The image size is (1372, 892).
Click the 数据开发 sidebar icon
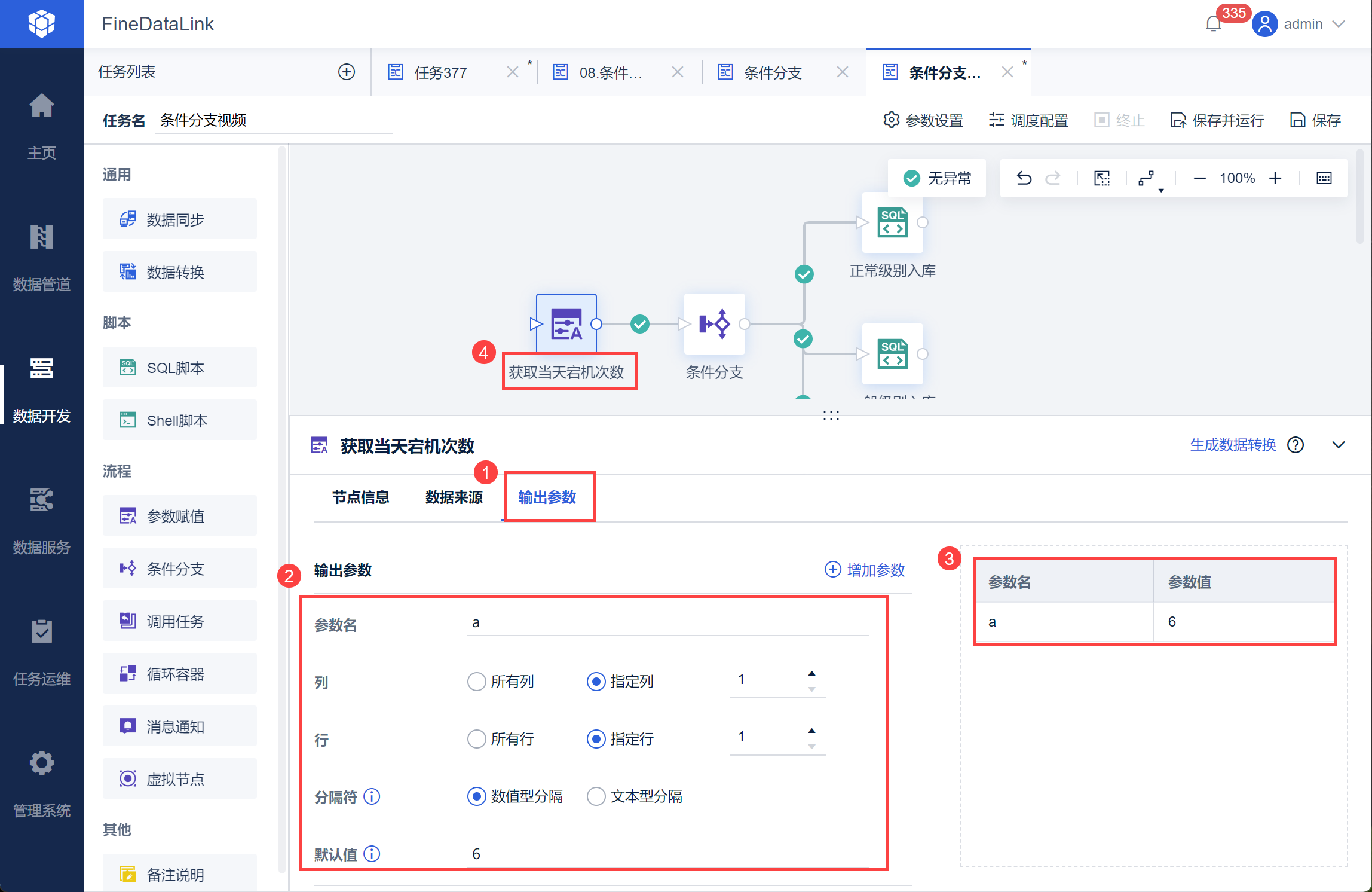tap(42, 368)
